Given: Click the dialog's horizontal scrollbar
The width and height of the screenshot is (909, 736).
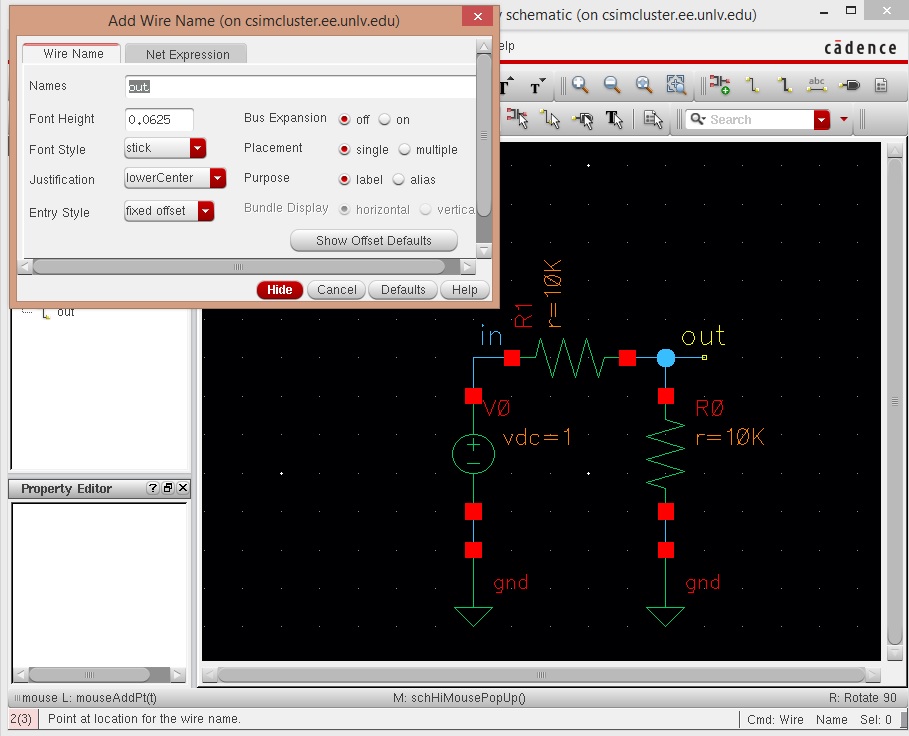Looking at the screenshot, I should coord(238,267).
